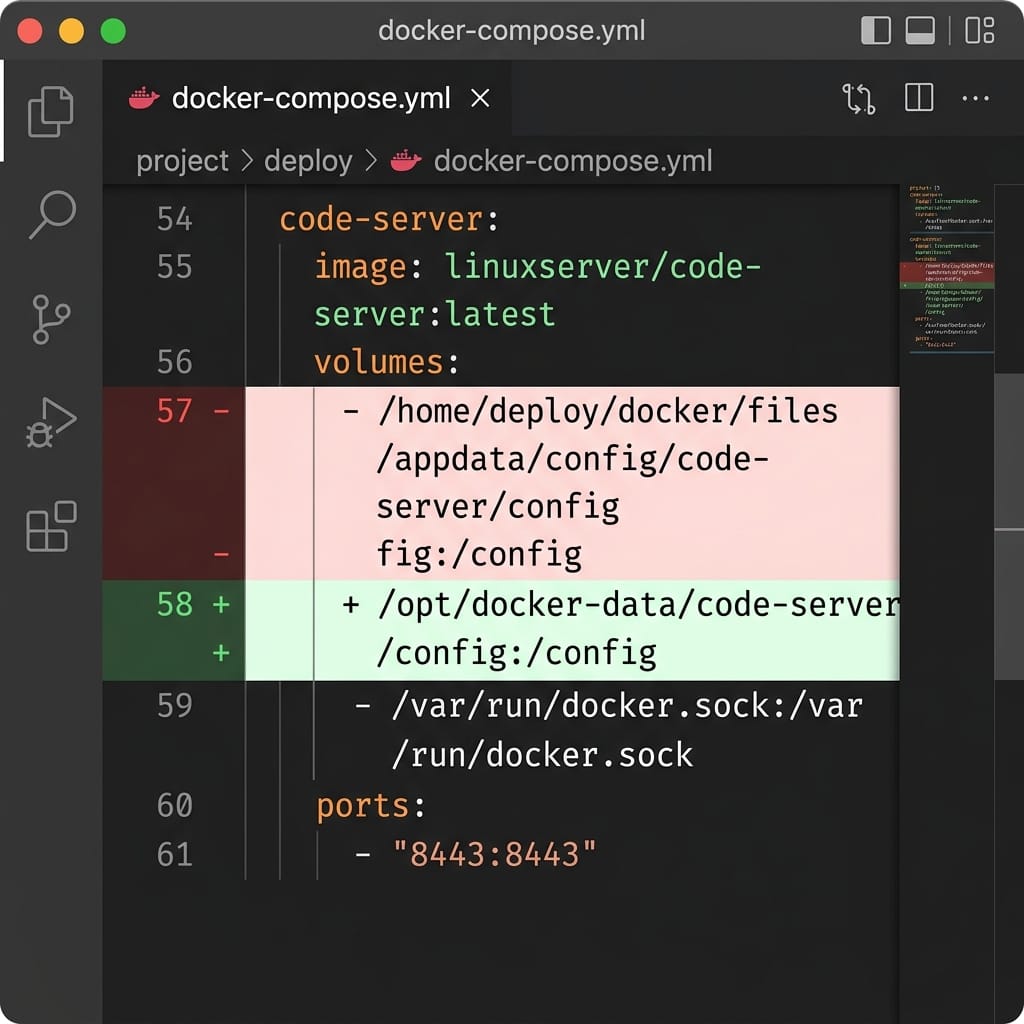
Task: Click the minus marker beside line 57
Action: click(221, 411)
